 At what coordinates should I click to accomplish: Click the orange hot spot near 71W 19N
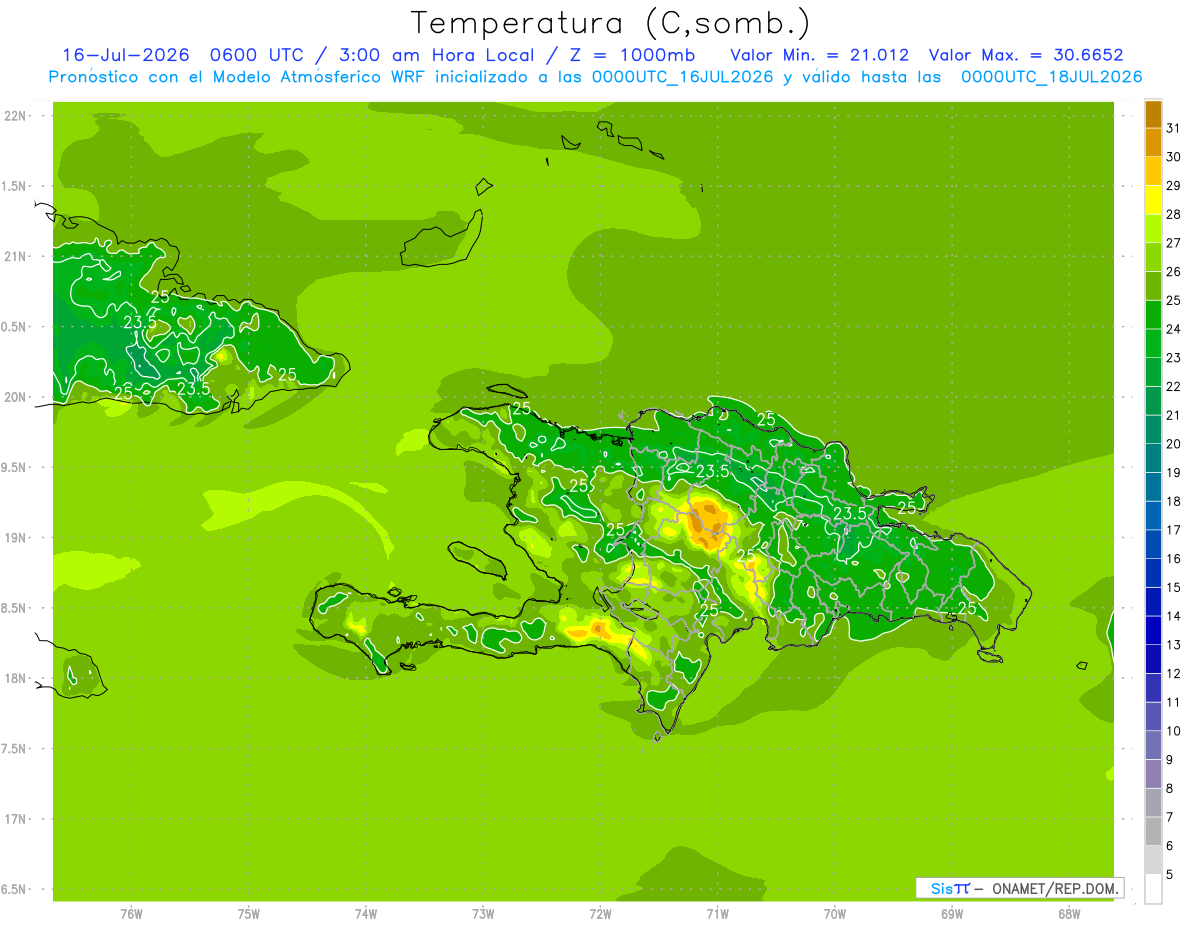point(708,524)
